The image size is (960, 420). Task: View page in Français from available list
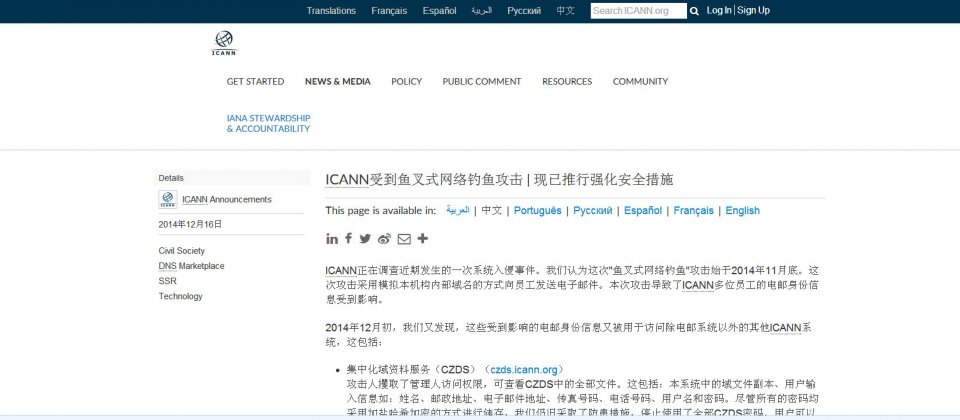click(694, 211)
